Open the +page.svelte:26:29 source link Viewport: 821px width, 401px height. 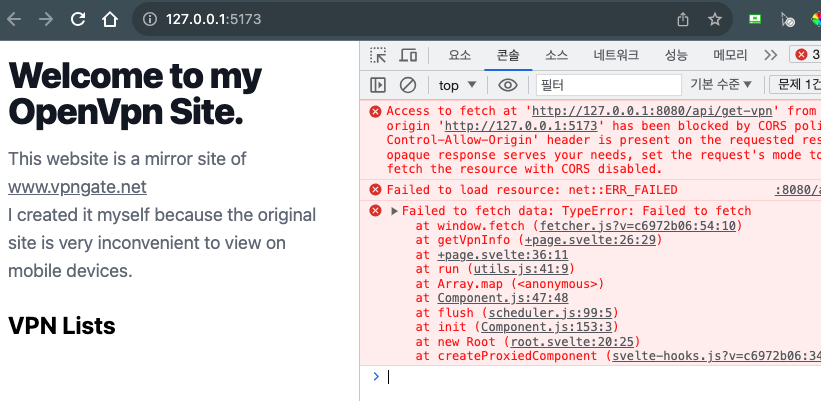590,240
